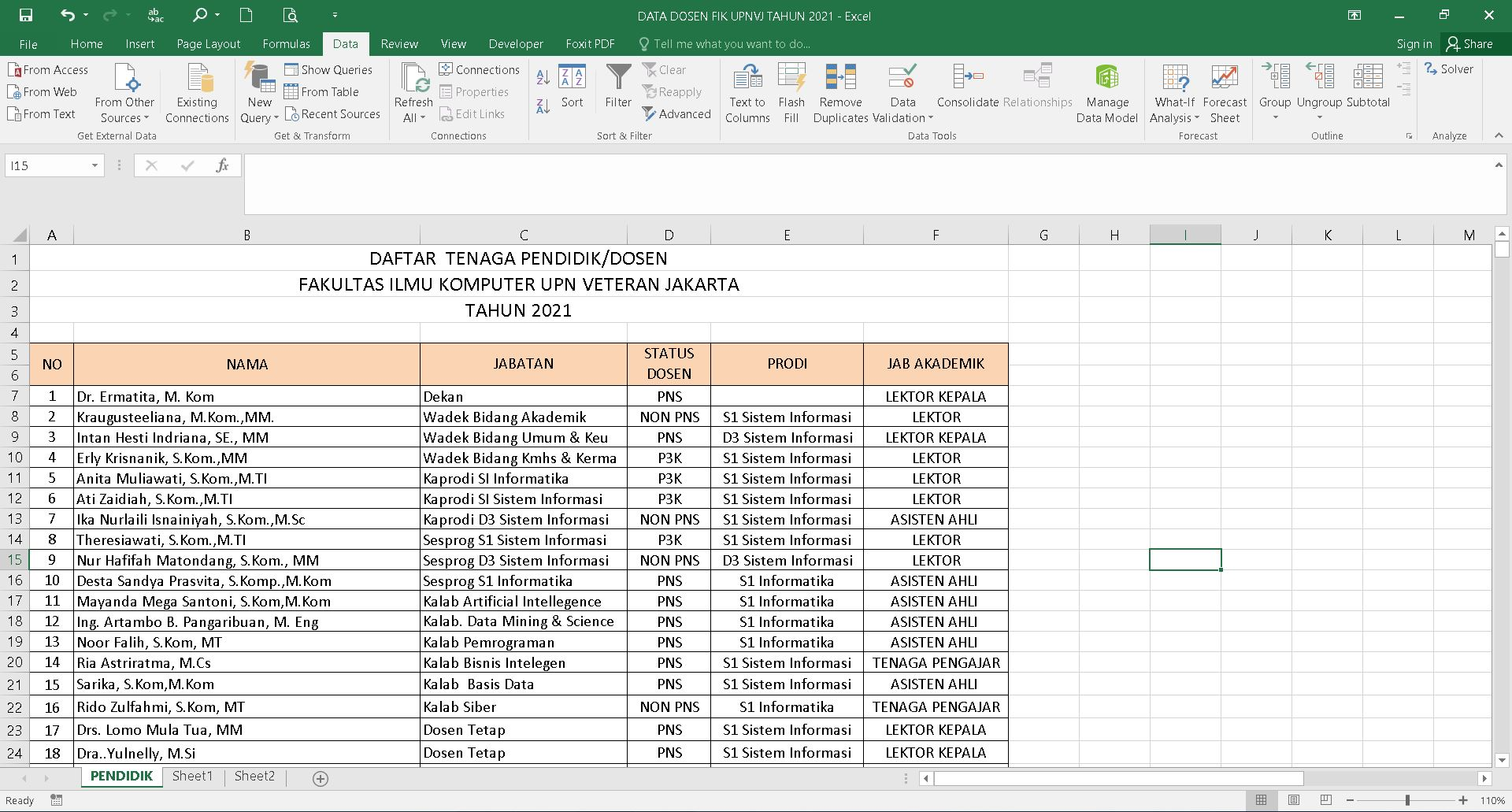
Task: Click zoom in plus button
Action: pos(1463,800)
